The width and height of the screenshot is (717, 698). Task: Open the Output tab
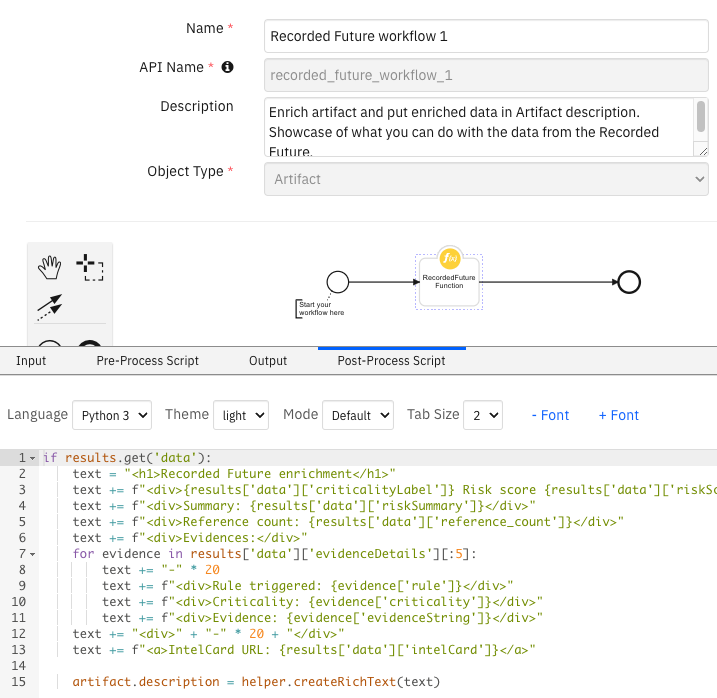268,360
